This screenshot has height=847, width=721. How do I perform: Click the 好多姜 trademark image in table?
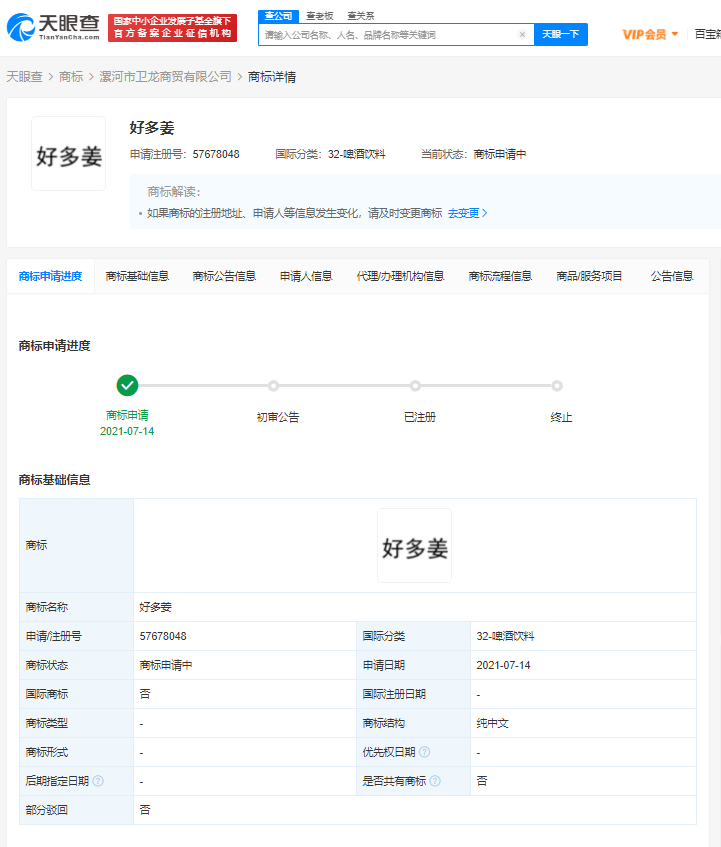click(x=414, y=546)
